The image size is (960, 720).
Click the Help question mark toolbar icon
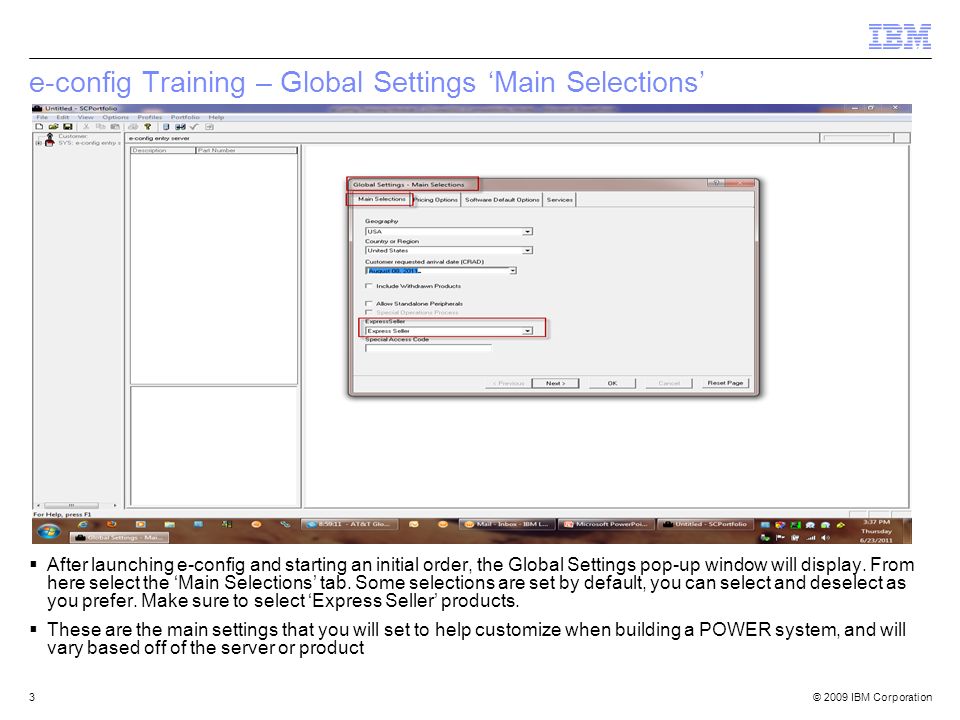click(x=148, y=127)
